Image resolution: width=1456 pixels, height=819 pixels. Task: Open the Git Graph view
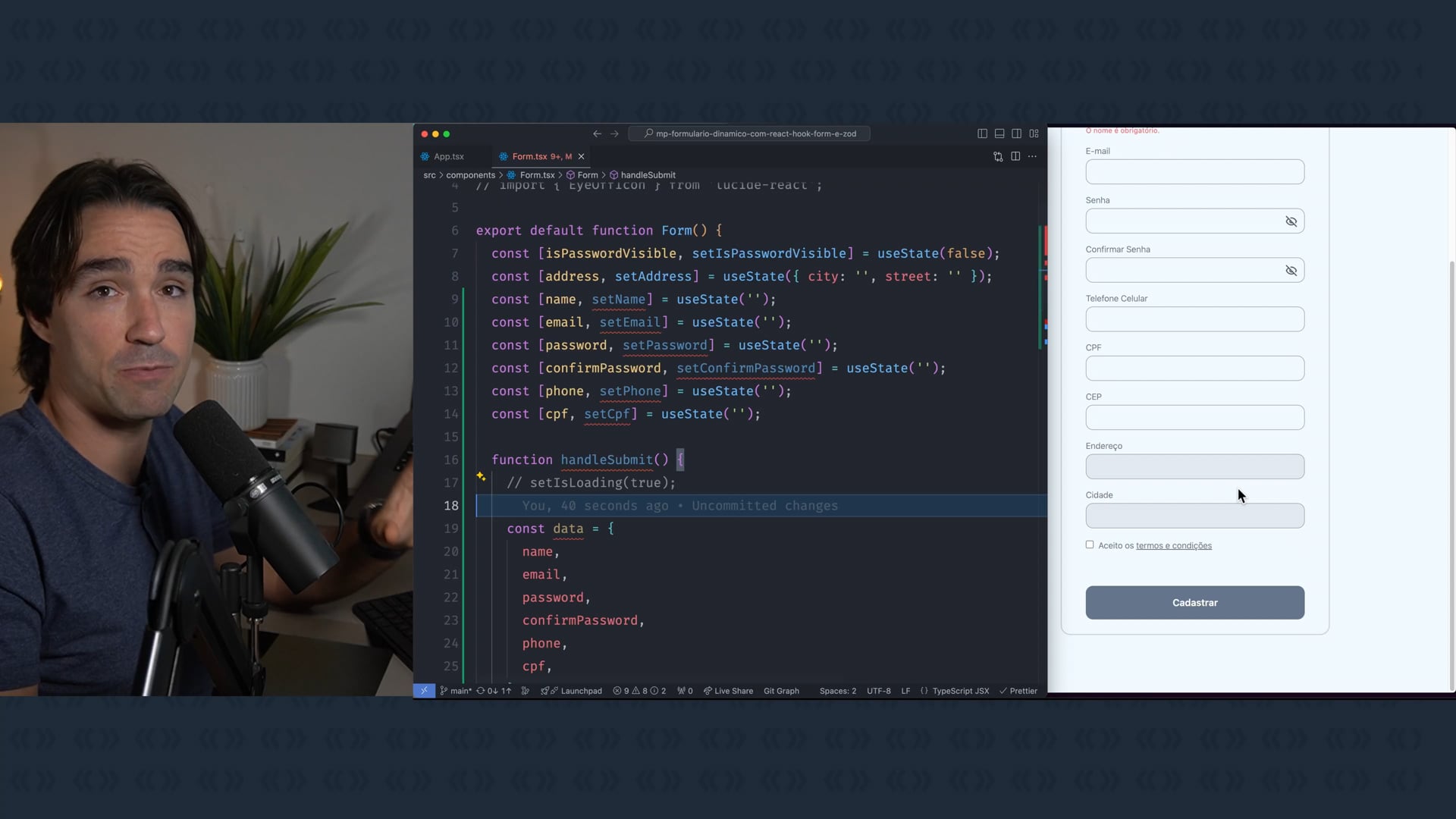click(x=781, y=691)
